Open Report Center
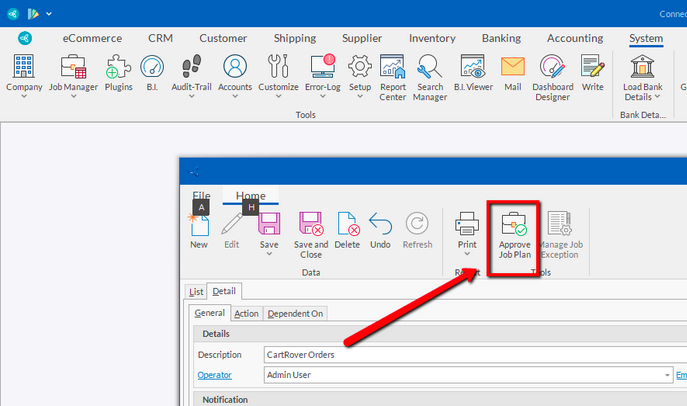 click(x=393, y=78)
